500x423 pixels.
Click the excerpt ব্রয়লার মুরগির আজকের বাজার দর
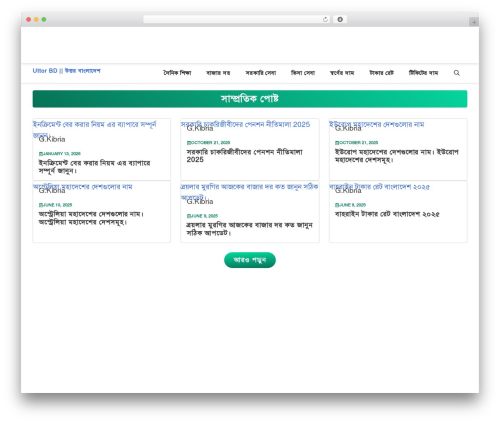pos(249,229)
